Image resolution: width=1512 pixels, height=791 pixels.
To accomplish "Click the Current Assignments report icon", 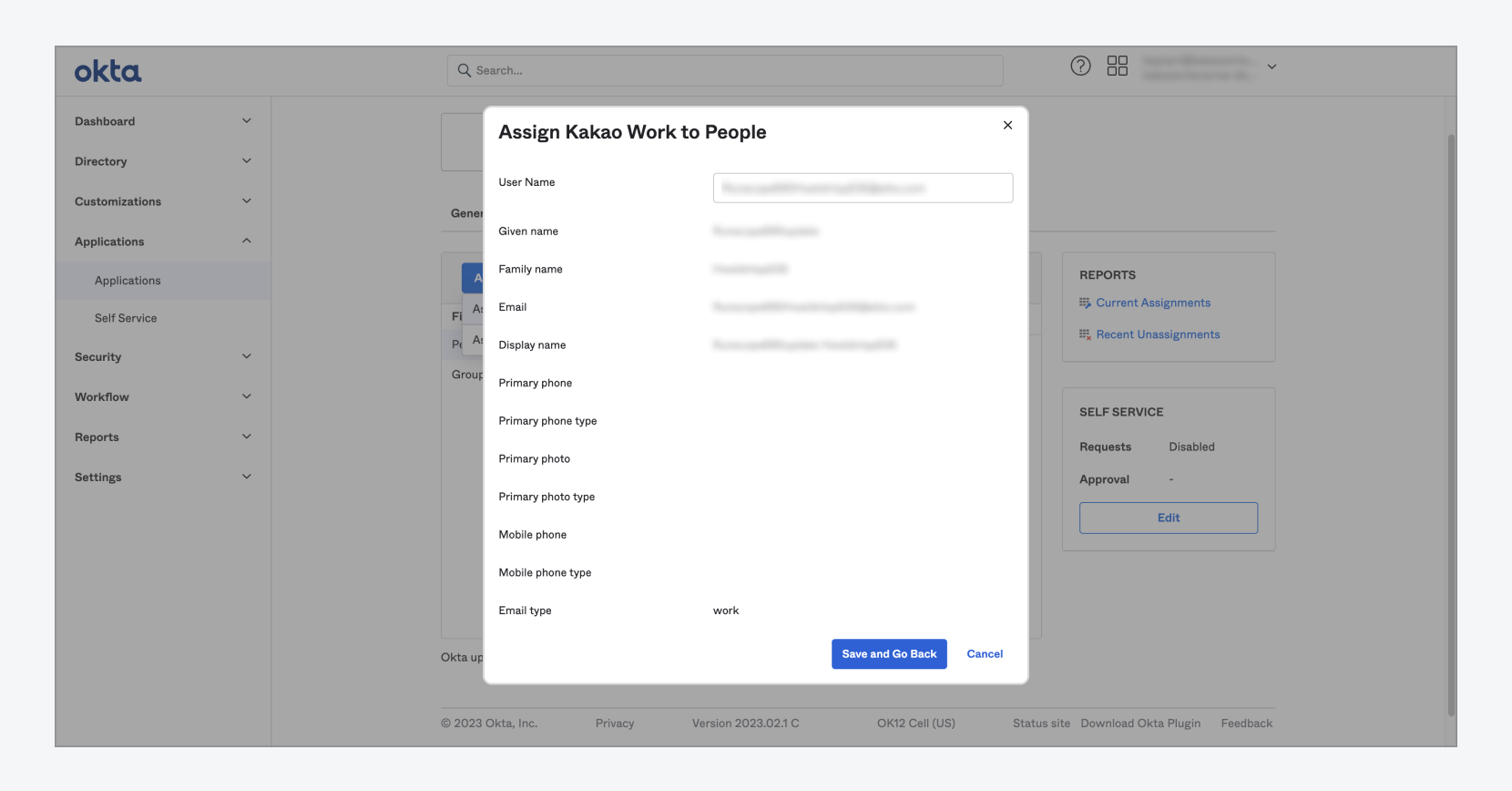I will tap(1085, 303).
